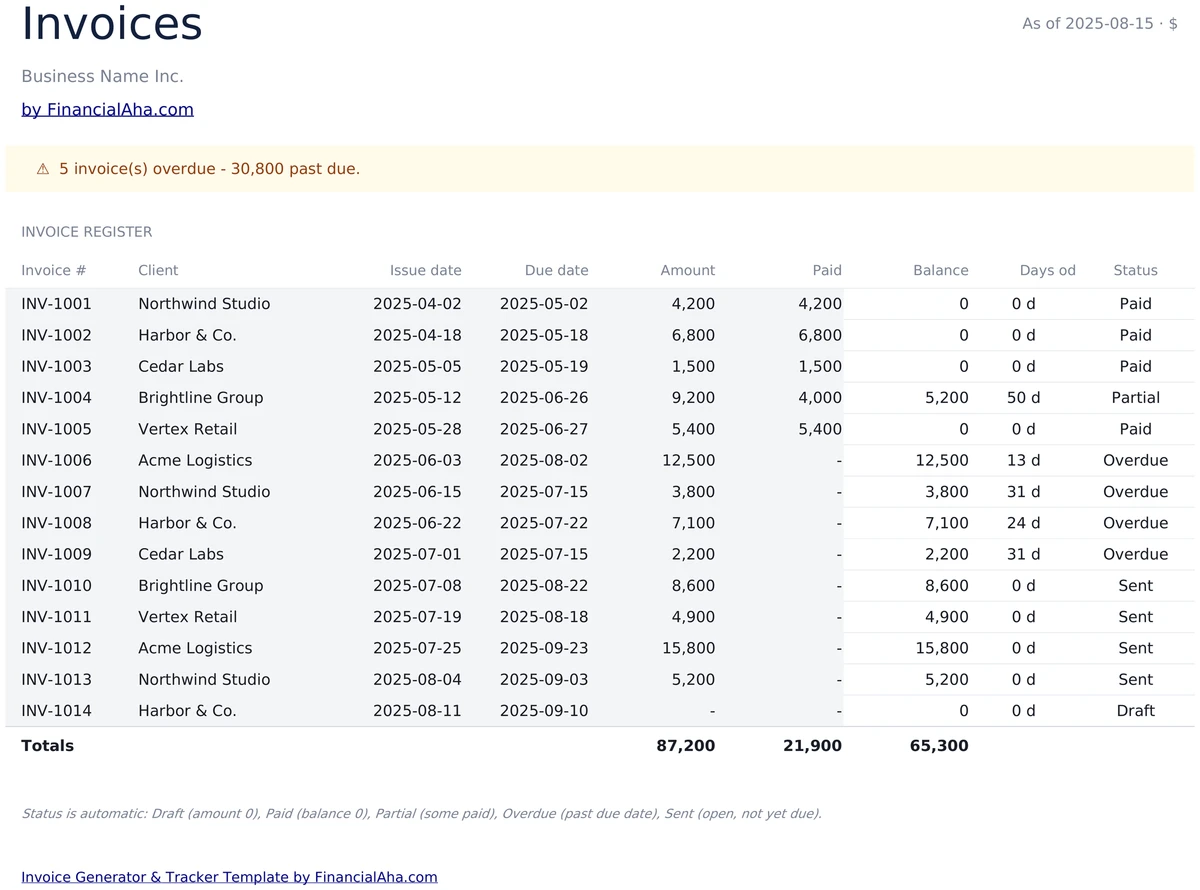Click the 'As of 2025-08-15' date text
The height and width of the screenshot is (890, 1200).
coord(1087,23)
